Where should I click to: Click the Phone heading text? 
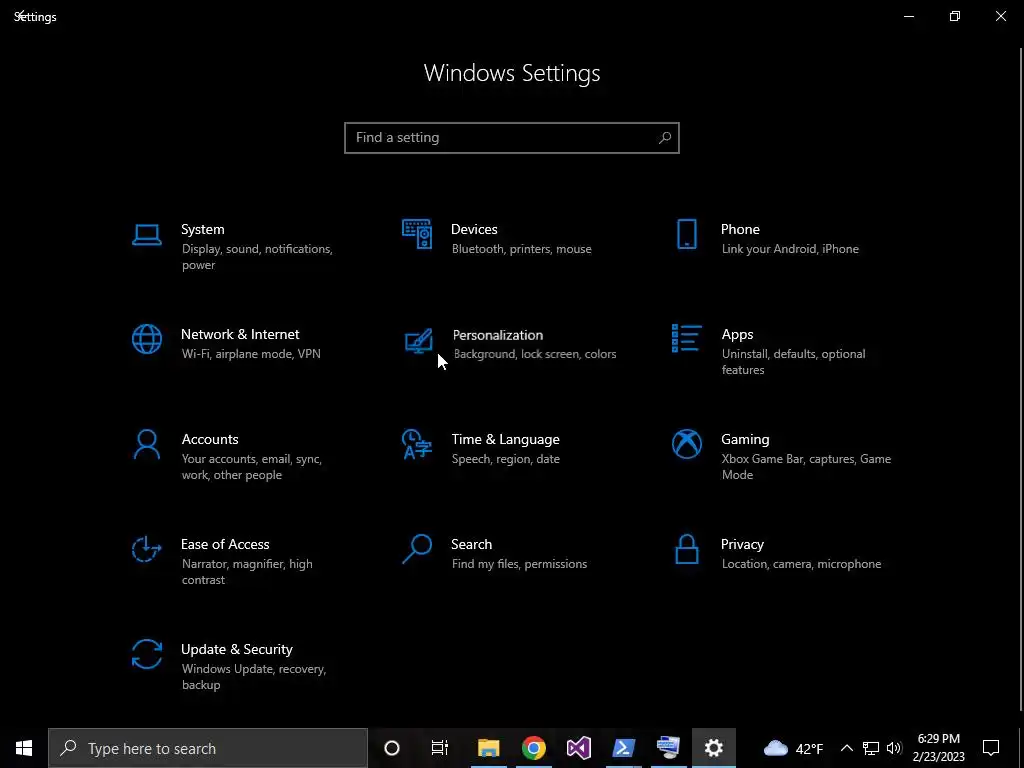(x=740, y=229)
